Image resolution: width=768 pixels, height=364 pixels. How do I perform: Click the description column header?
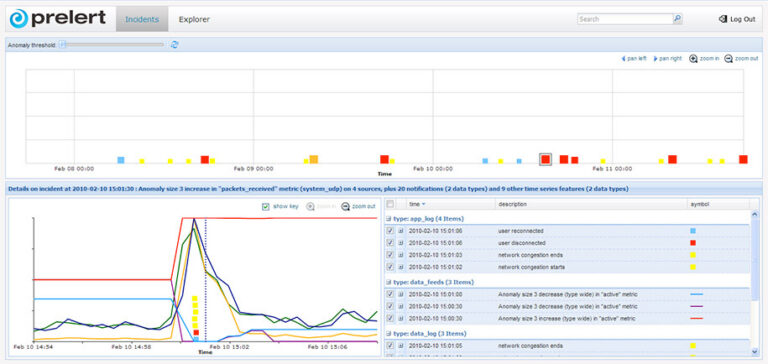pyautogui.click(x=591, y=204)
